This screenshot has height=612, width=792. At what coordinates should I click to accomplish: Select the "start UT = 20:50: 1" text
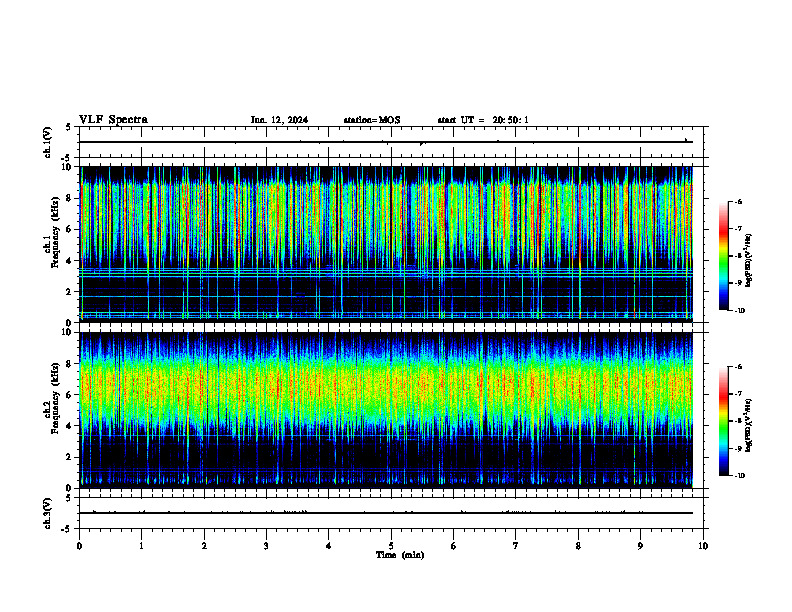tap(483, 120)
